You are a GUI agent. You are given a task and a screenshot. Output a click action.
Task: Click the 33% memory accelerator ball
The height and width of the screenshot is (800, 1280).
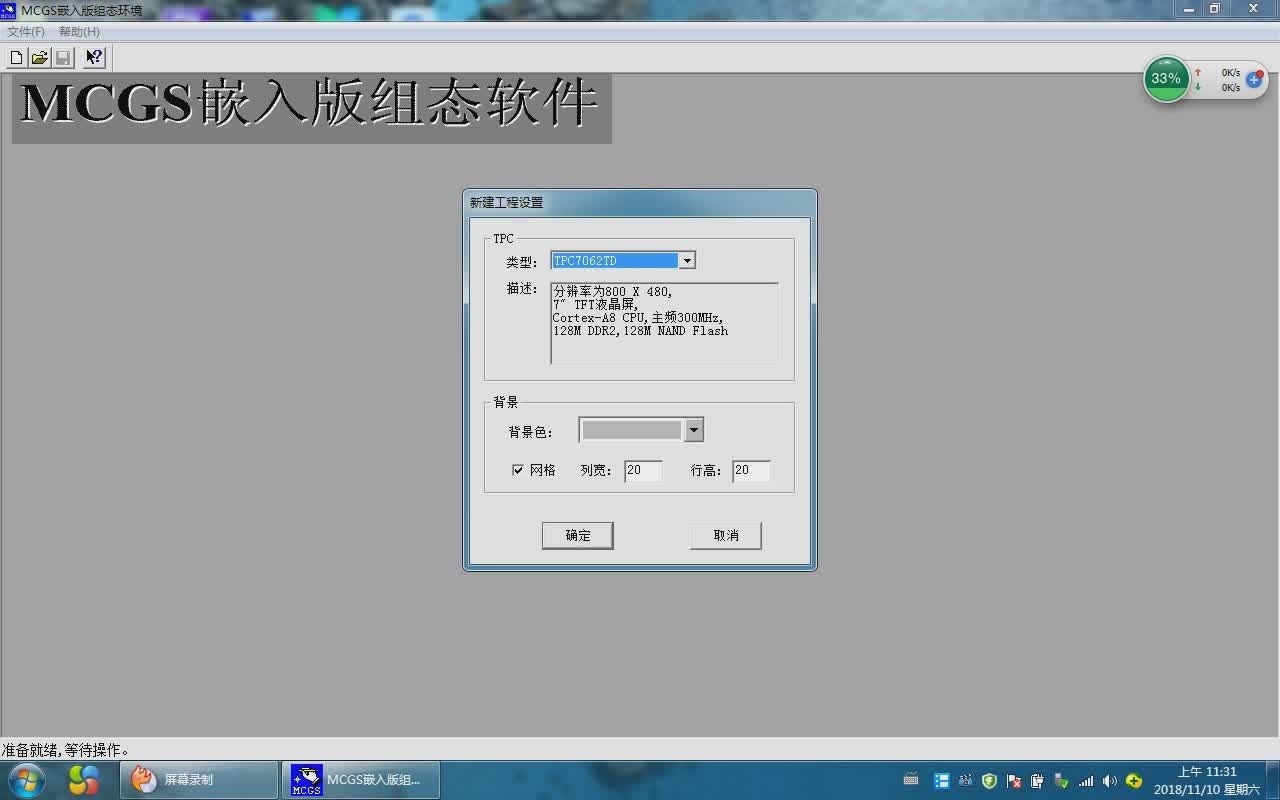(x=1166, y=79)
